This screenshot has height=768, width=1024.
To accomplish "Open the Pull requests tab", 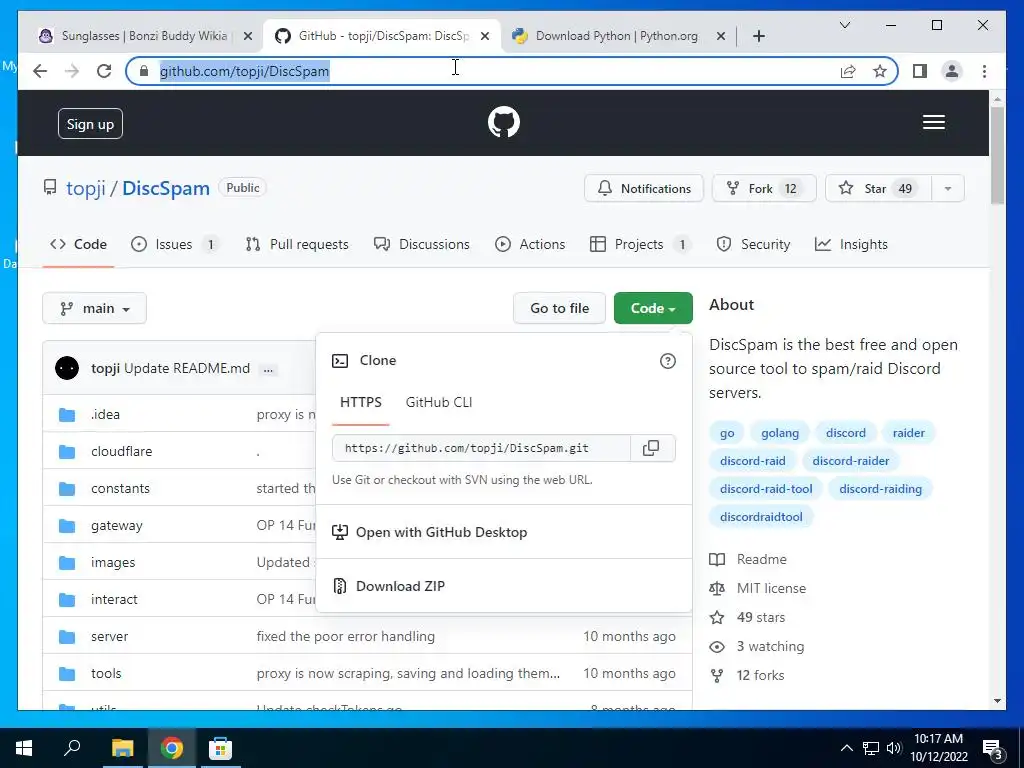I will coord(296,244).
